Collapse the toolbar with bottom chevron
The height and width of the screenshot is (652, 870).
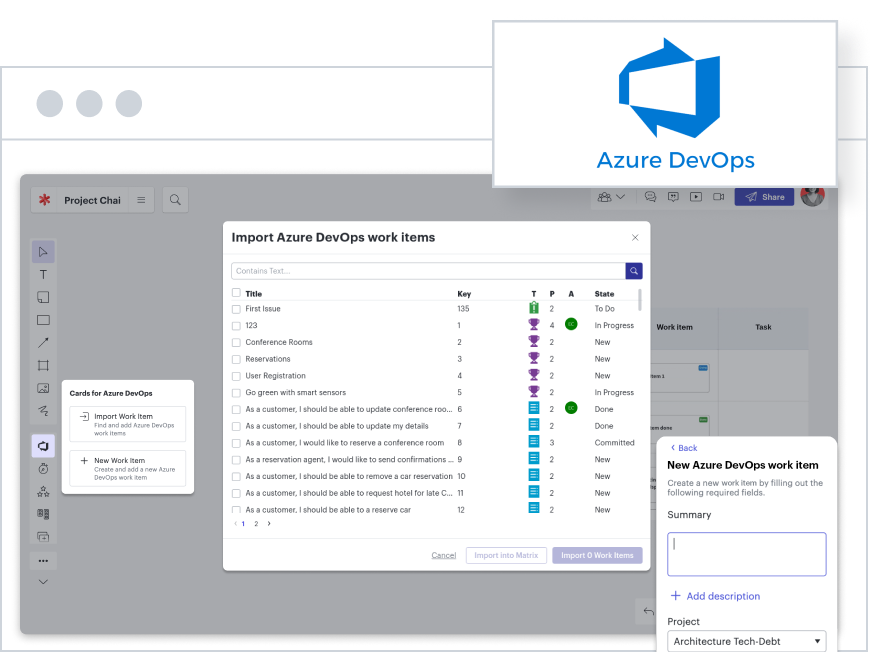click(43, 582)
